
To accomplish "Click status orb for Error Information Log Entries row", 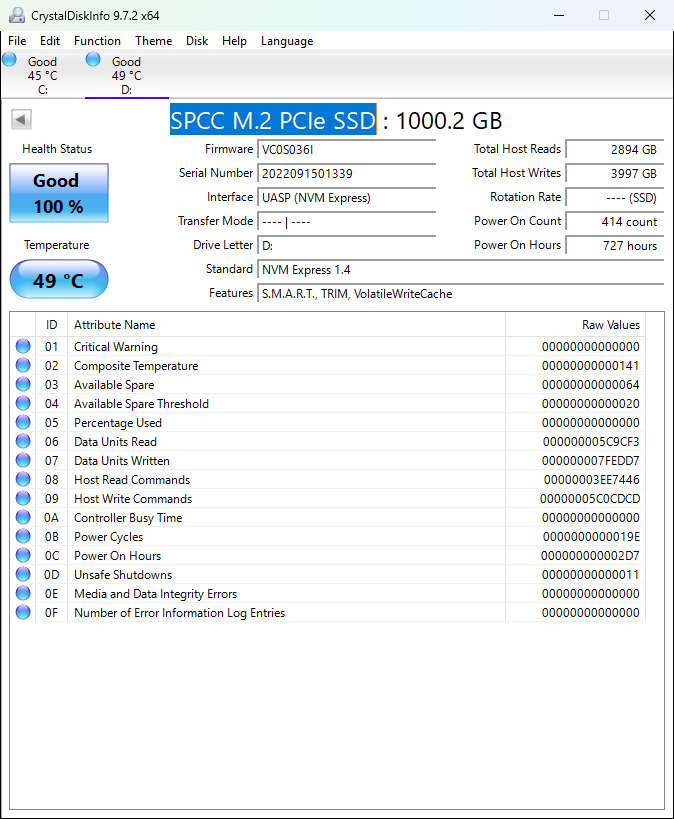I will (23, 612).
